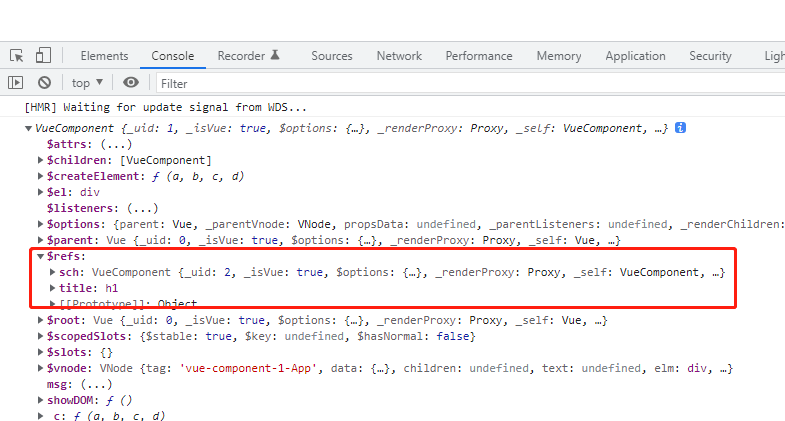Viewport: 785px width, 421px height.
Task: Switch to the Application tab
Action: coord(635,56)
